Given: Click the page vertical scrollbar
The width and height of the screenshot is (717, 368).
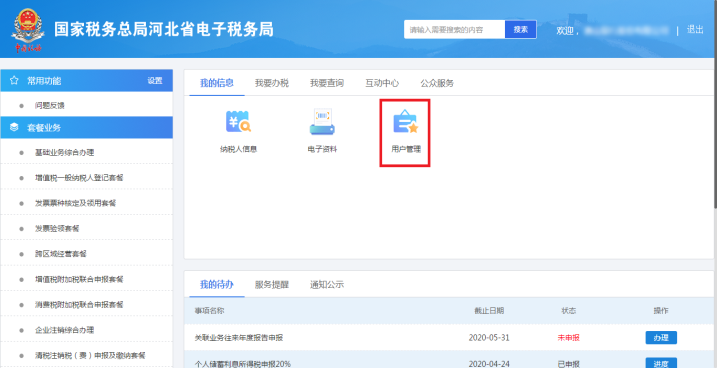Looking at the screenshot, I should click(715, 103).
